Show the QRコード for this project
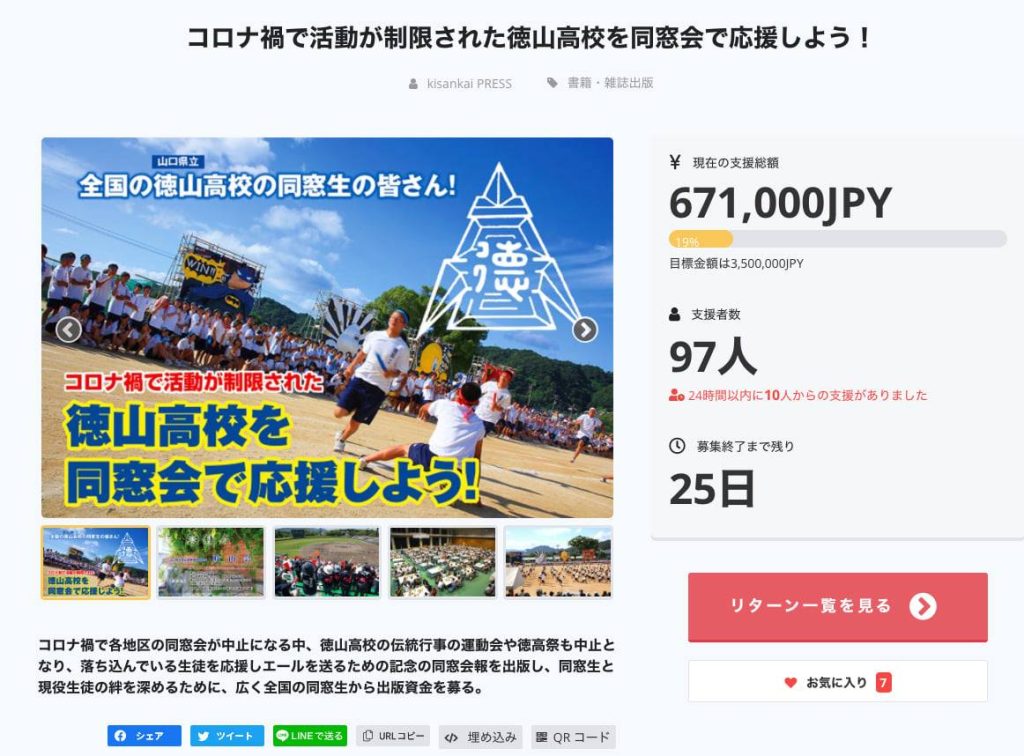Screen dimensions: 1024x756 pyautogui.click(x=573, y=737)
